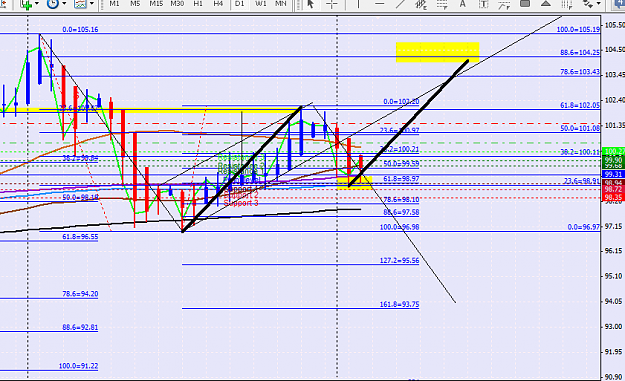Expand the dropdown arrow beside Templates icon

pos(92,4)
